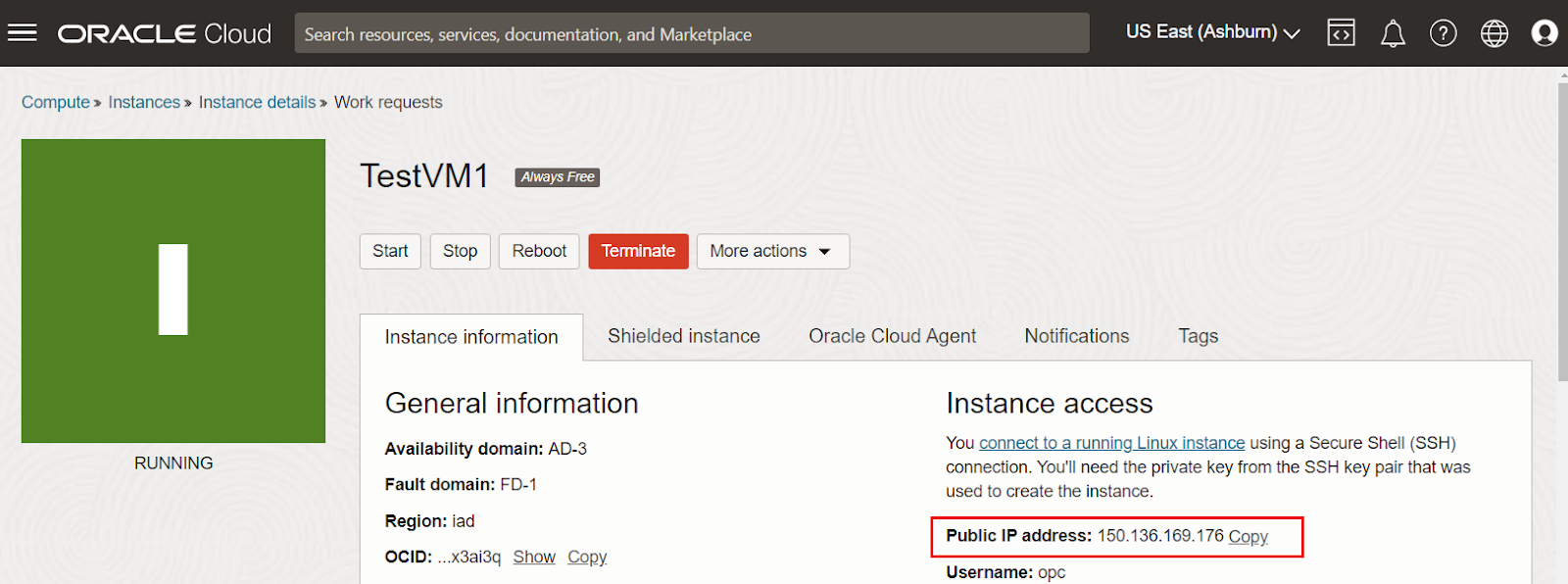Screen dimensions: 1568x584
Task: Click the Stop instance button
Action: 460,251
